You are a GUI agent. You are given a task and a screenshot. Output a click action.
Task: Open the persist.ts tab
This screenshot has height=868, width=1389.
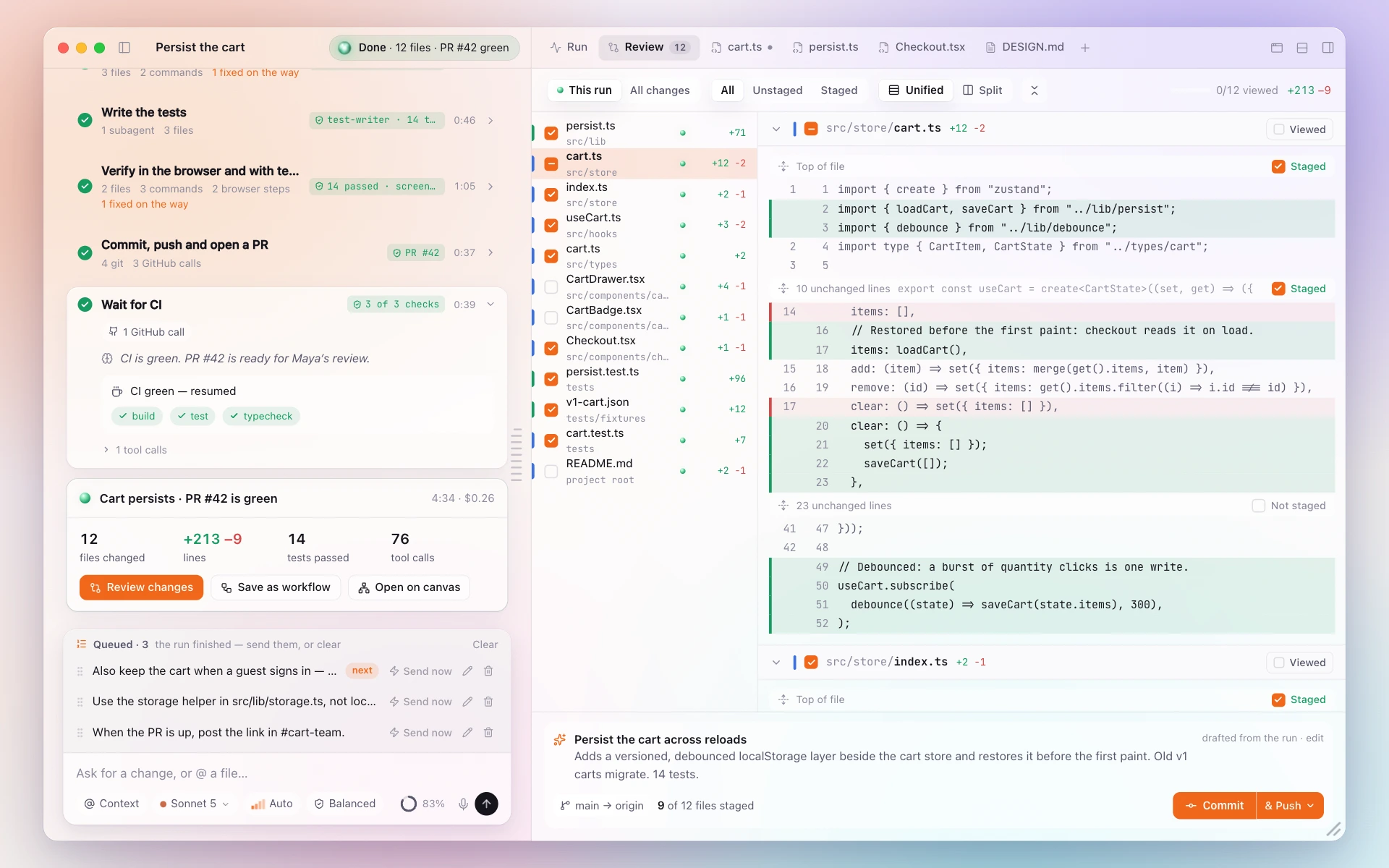click(x=825, y=47)
